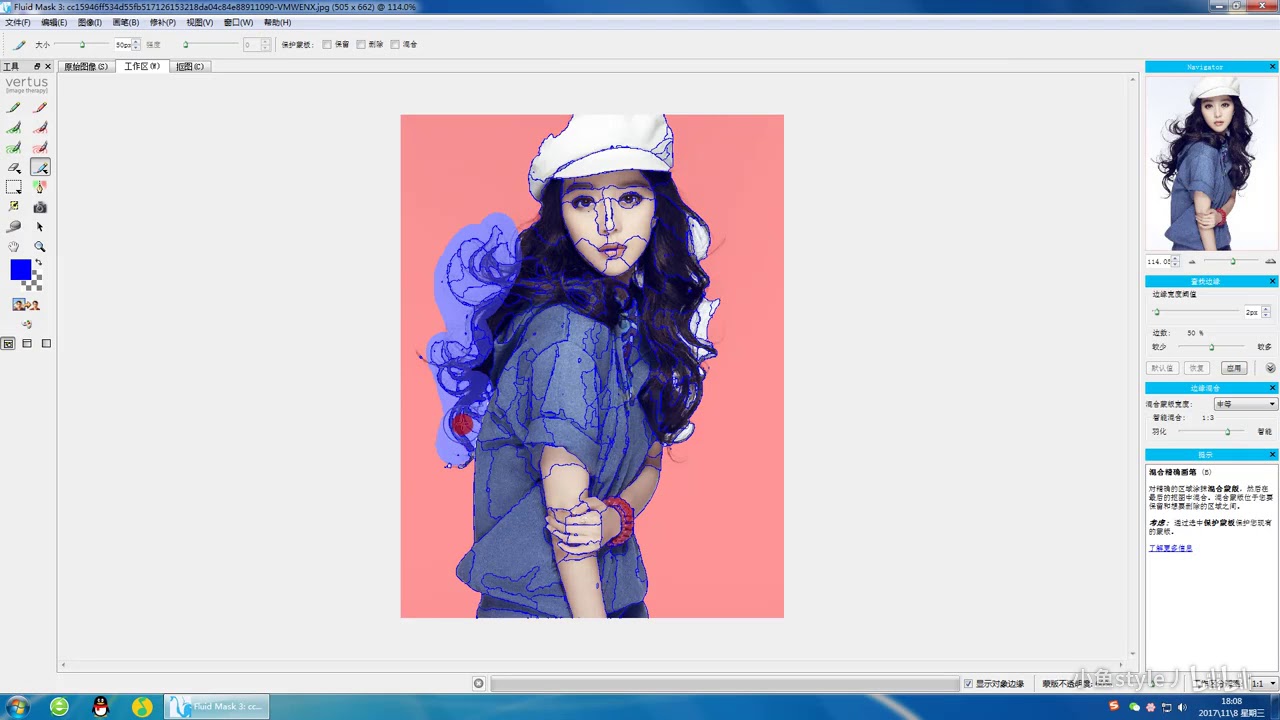
Task: Click the Windows Start button
Action: point(17,707)
